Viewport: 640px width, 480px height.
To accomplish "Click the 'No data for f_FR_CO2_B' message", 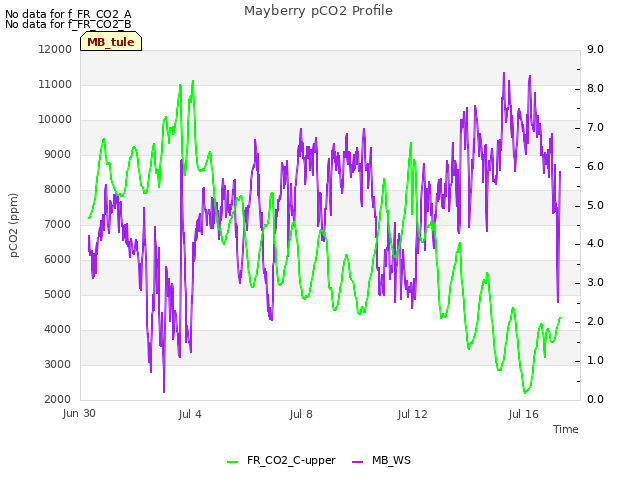I will pyautogui.click(x=68, y=24).
